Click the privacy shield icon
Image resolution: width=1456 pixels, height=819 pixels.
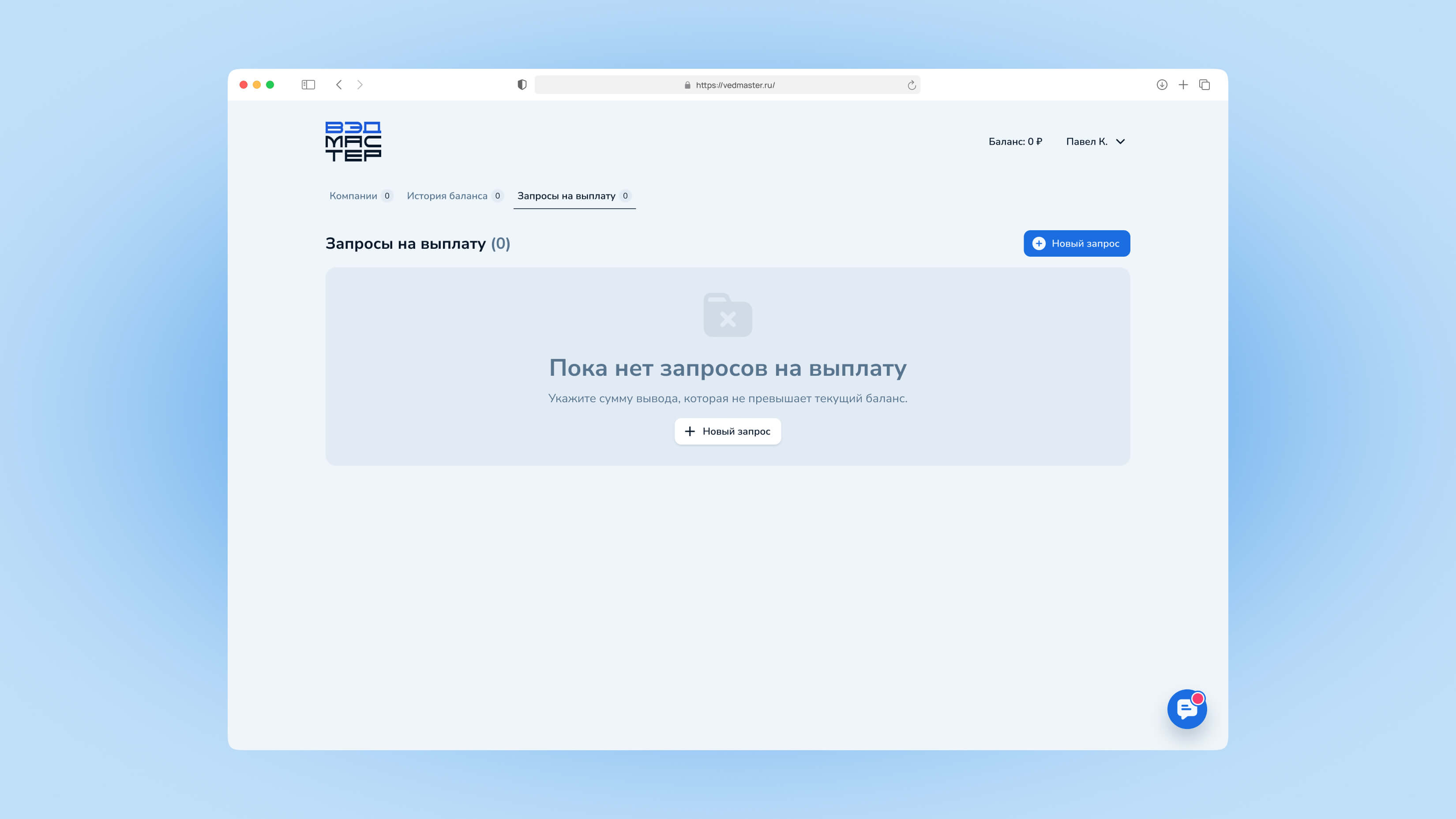[522, 85]
